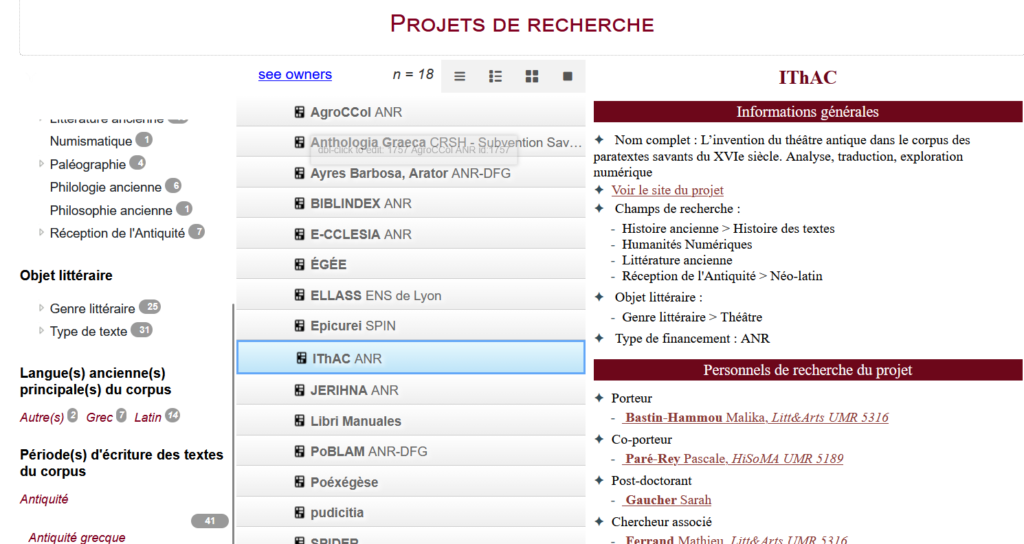The image size is (1024, 544).
Task: Expand the Type de texte node
Action: click(x=41, y=330)
